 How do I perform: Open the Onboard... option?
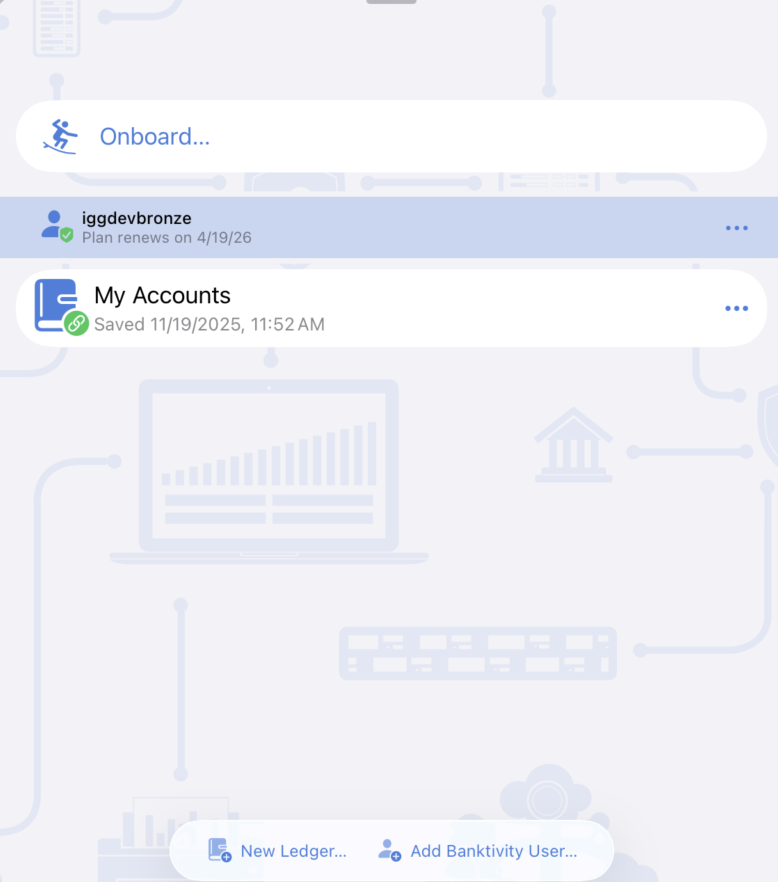click(x=154, y=136)
